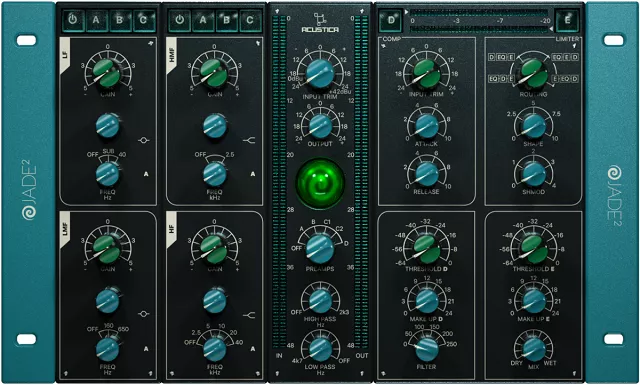Click the Threshold D knob
640x385 pixels.
click(427, 249)
